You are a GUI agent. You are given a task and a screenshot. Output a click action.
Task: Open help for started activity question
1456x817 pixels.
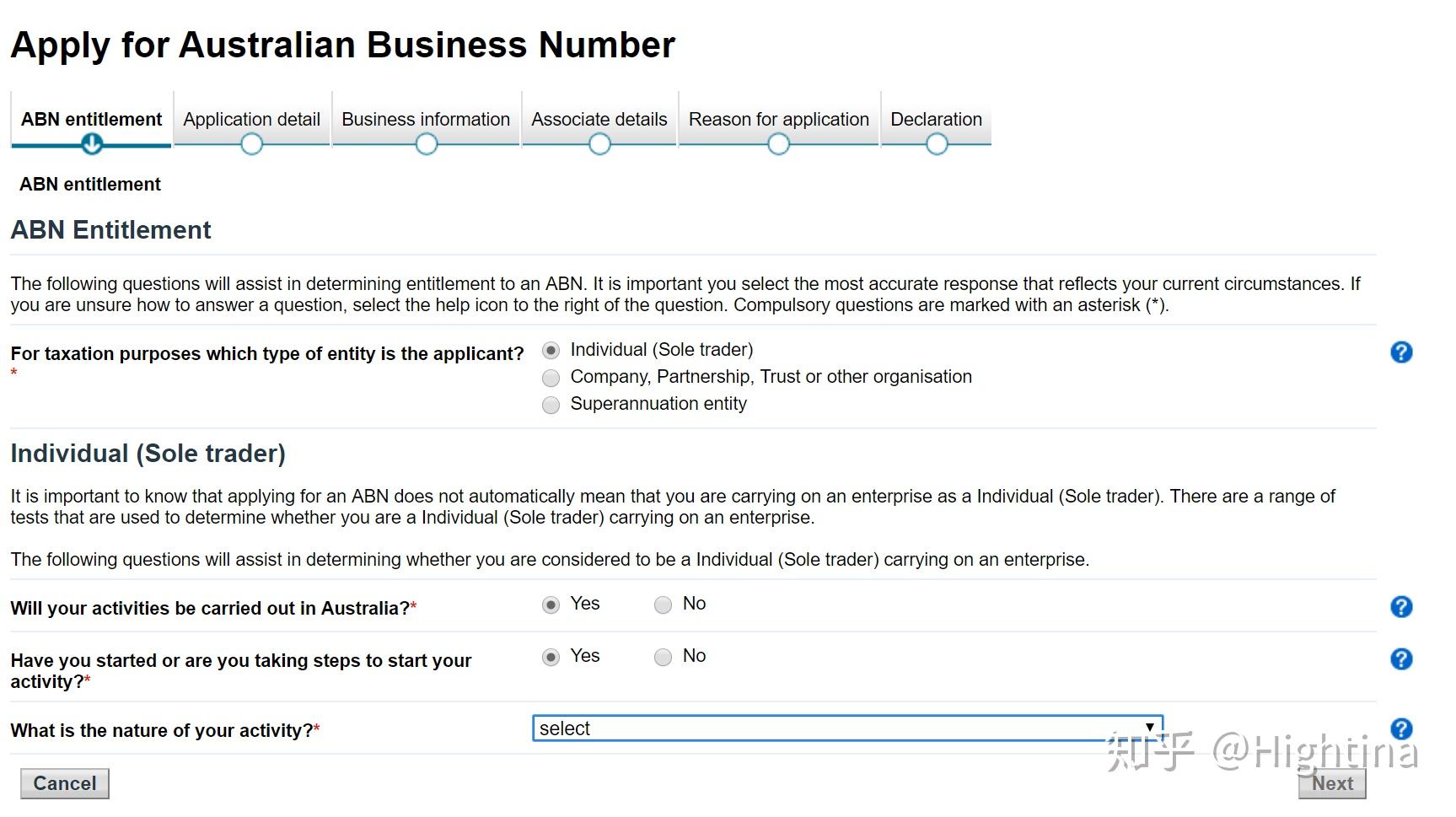coord(1400,659)
